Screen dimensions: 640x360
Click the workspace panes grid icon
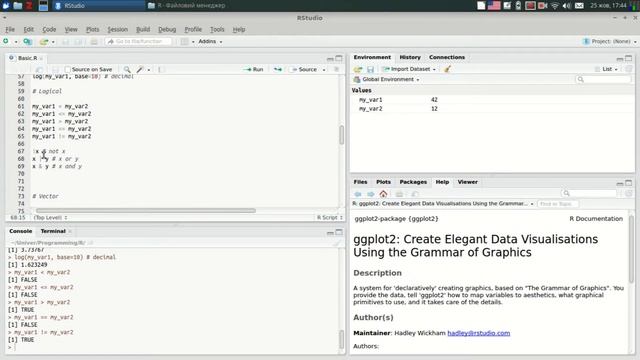pos(184,42)
